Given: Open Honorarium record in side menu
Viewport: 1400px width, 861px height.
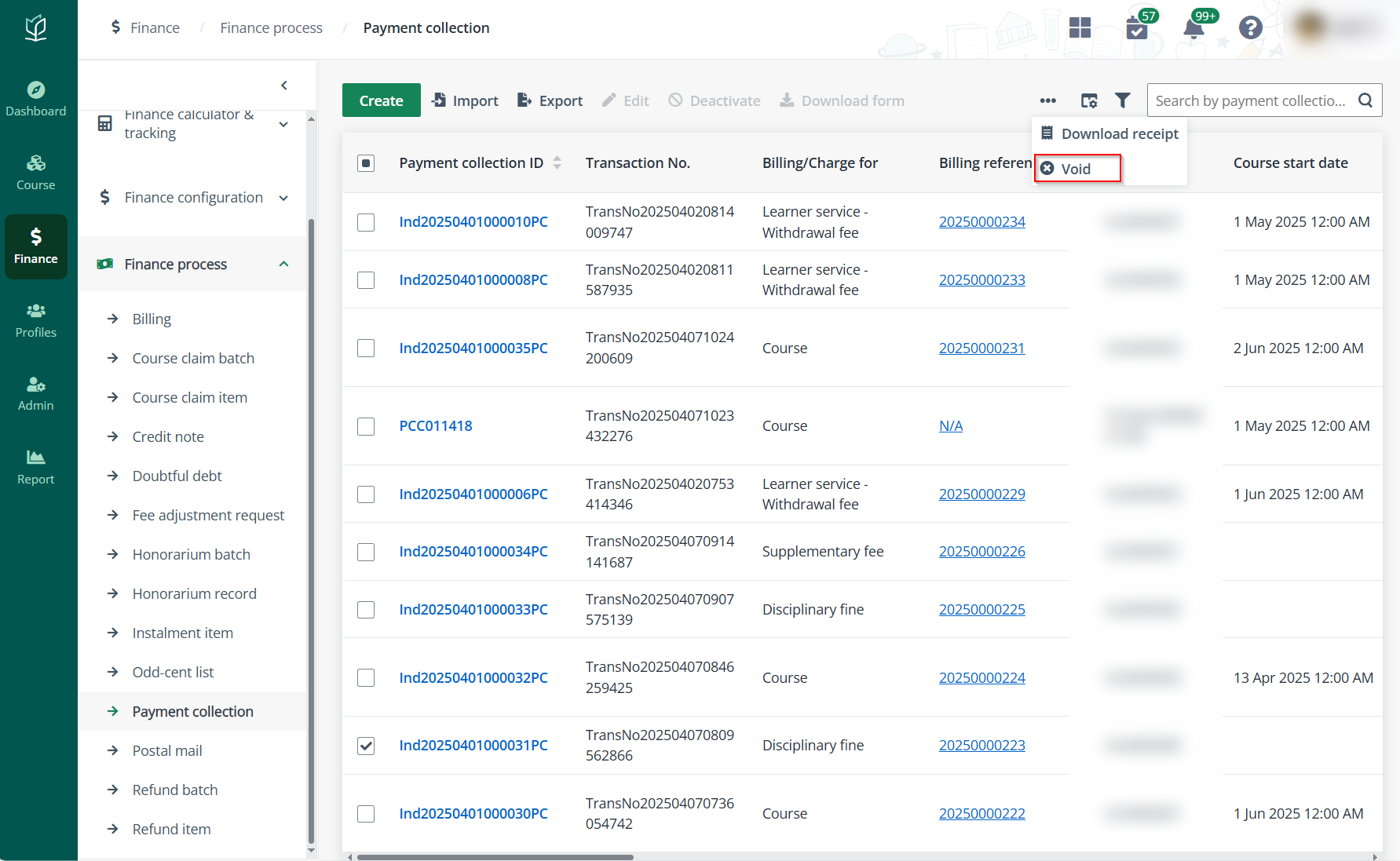Looking at the screenshot, I should point(194,593).
